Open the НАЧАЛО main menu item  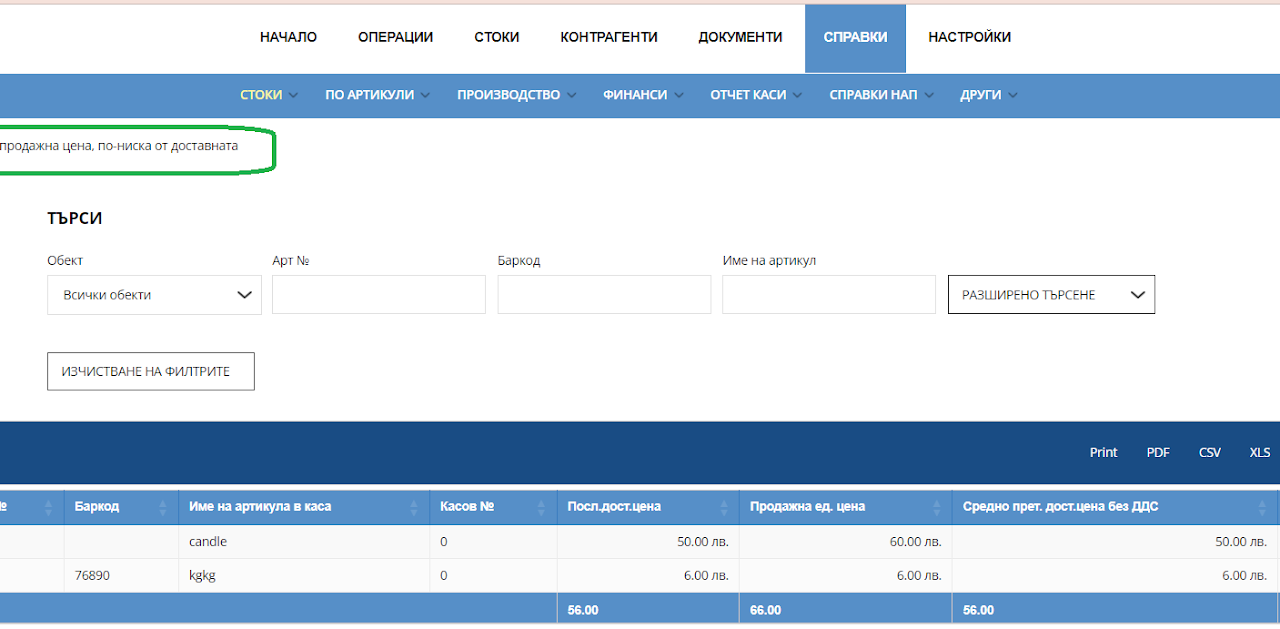[x=288, y=37]
